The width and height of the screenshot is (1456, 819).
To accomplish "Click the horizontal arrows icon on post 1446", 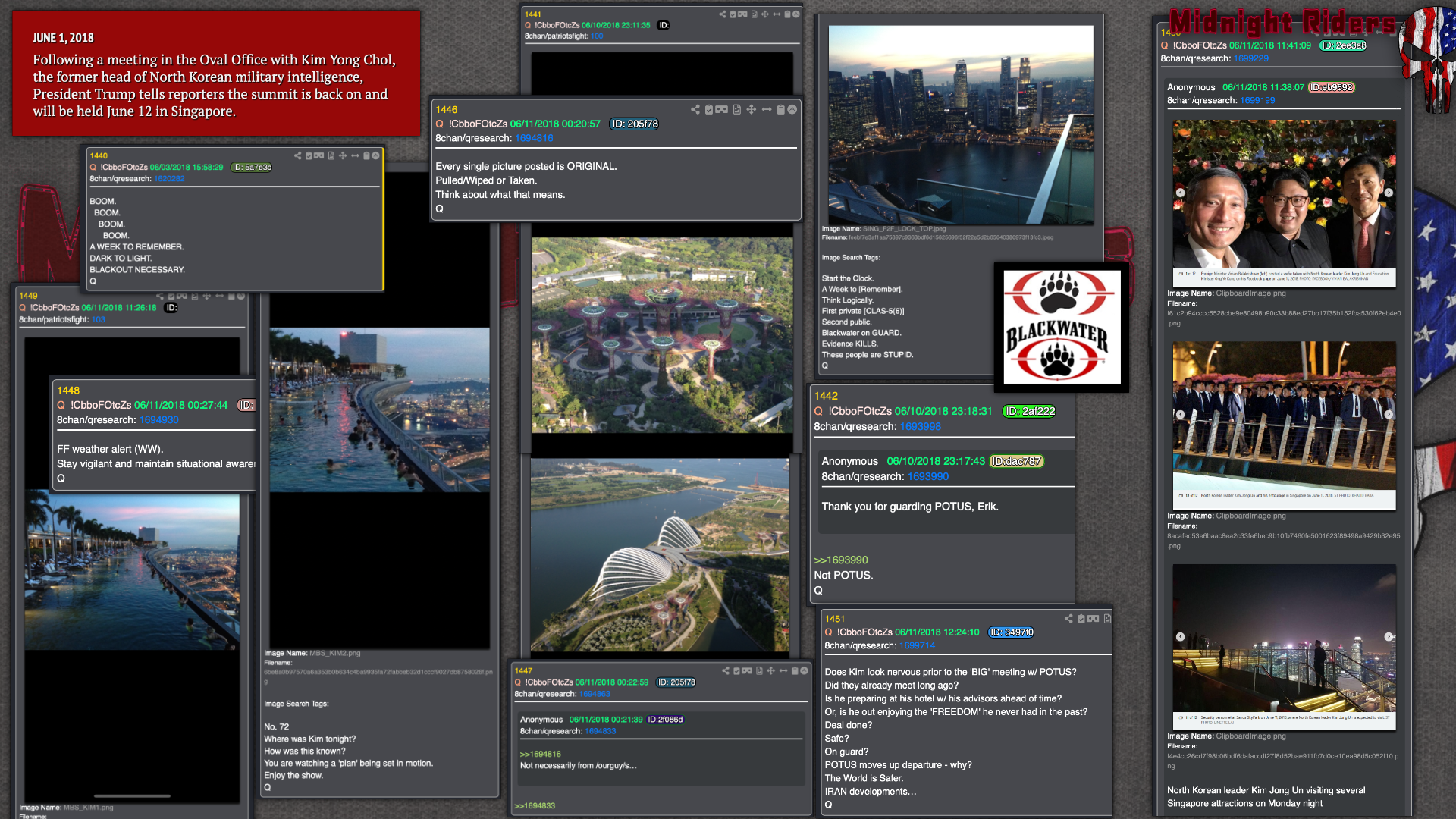I will [x=767, y=109].
